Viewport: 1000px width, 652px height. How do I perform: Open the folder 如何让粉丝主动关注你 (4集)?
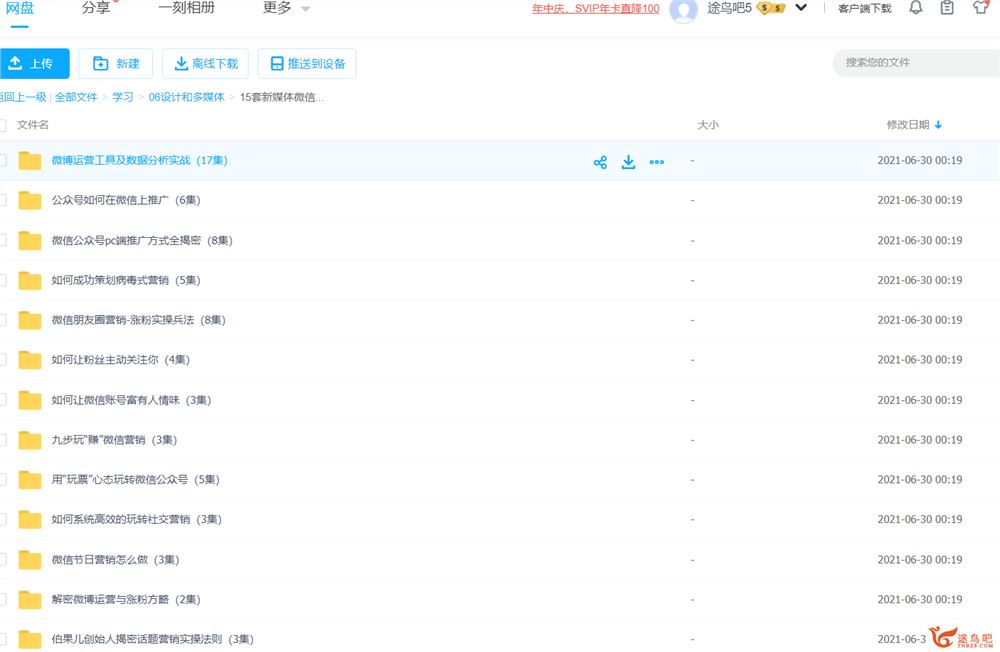pos(121,360)
